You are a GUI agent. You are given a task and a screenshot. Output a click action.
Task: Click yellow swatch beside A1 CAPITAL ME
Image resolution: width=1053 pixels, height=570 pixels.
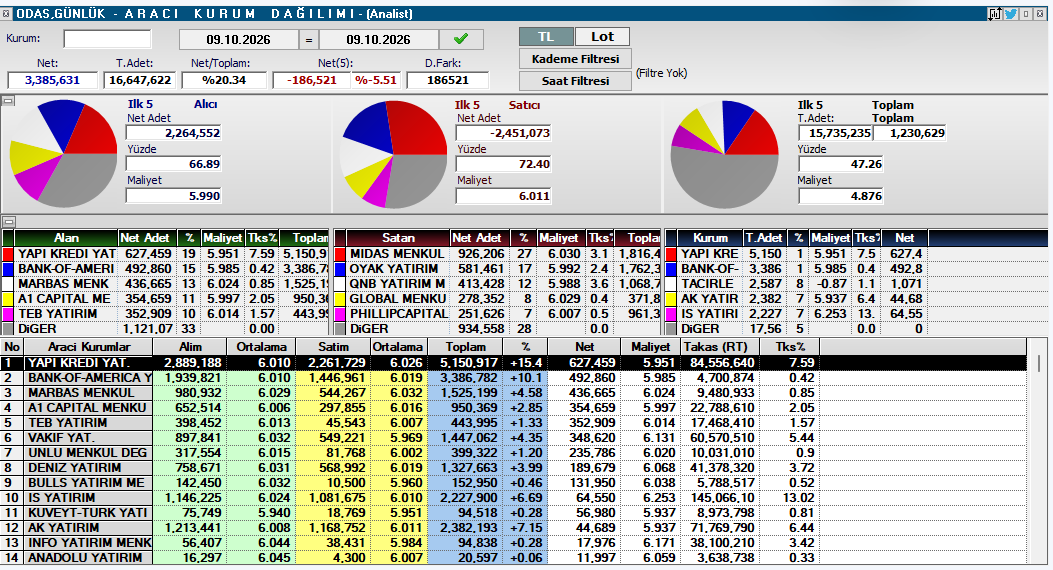coord(8,299)
